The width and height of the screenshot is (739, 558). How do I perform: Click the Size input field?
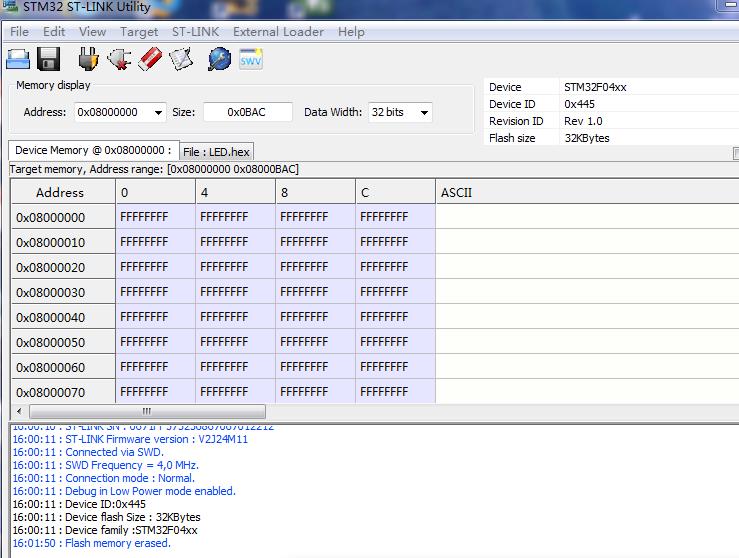click(x=247, y=112)
